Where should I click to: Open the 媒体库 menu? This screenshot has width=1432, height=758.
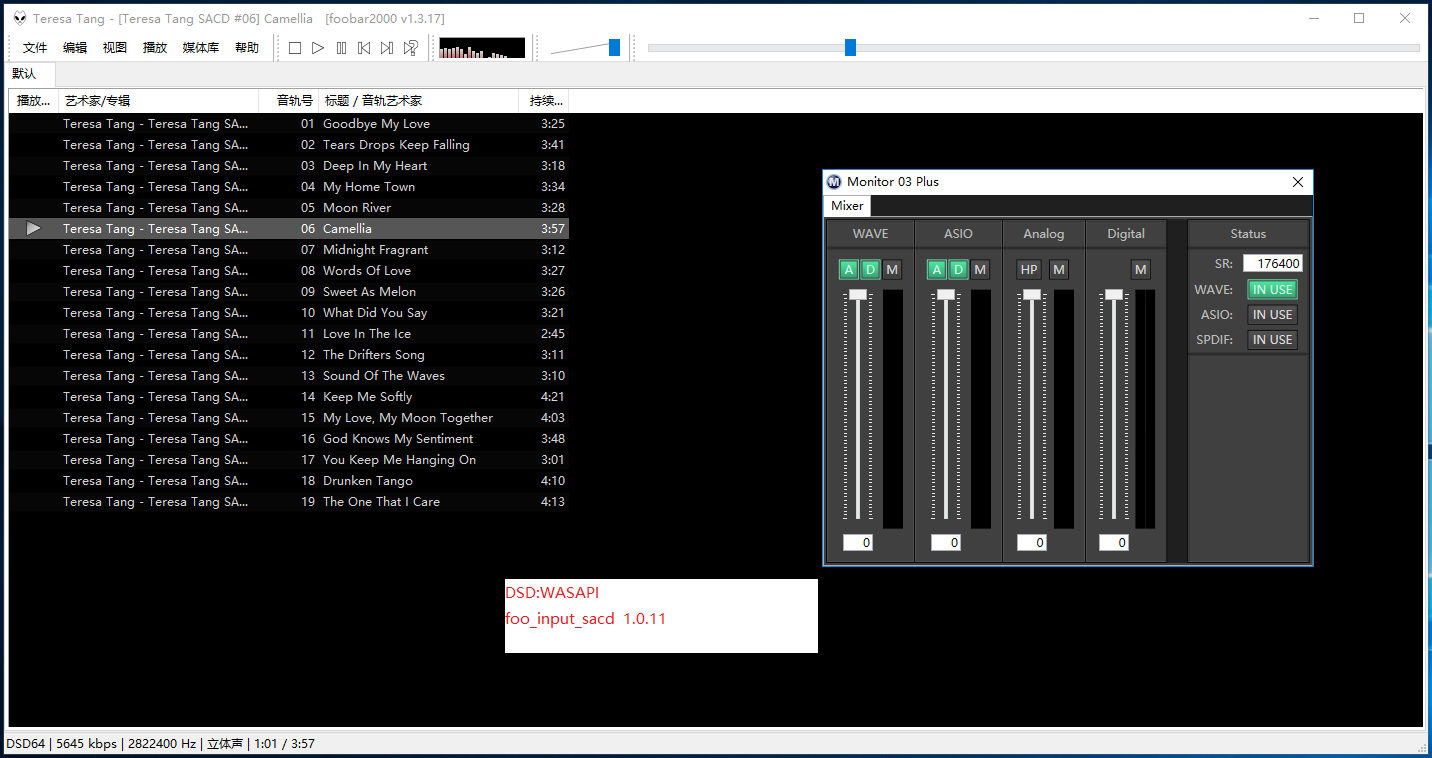(200, 48)
